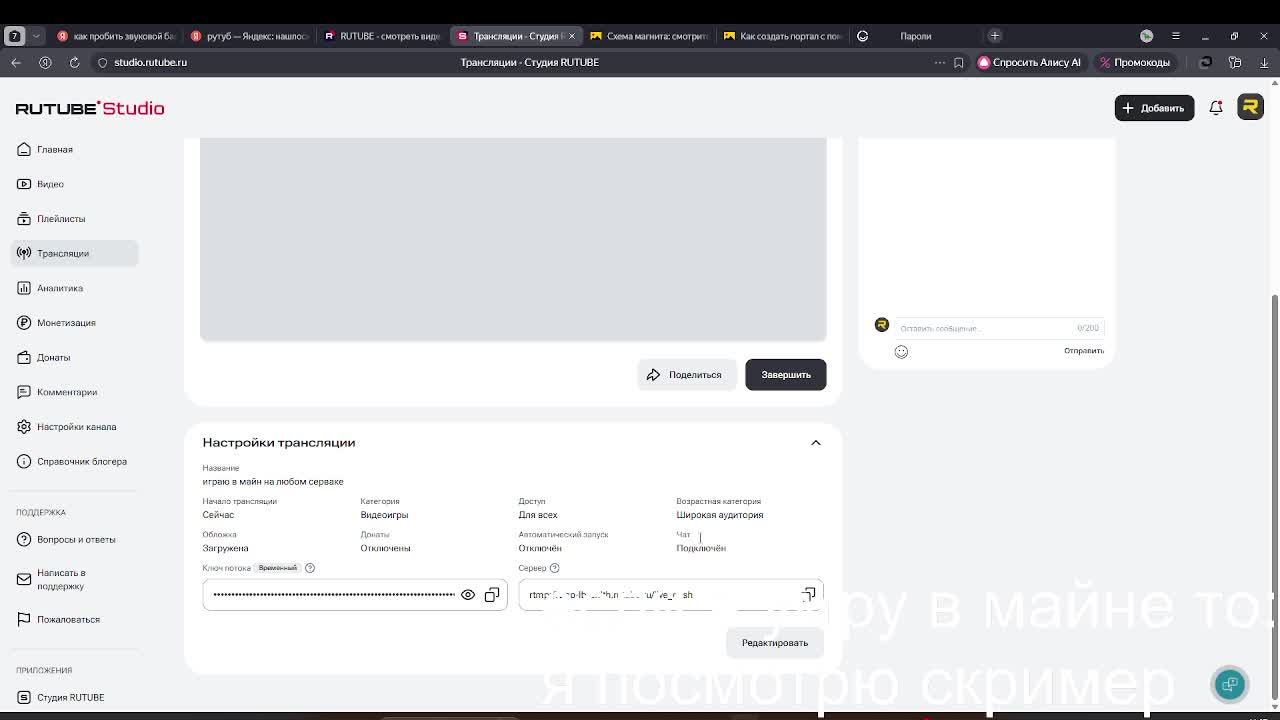Click the RUTUBE Studio logo
The width and height of the screenshot is (1280, 720).
(x=90, y=108)
